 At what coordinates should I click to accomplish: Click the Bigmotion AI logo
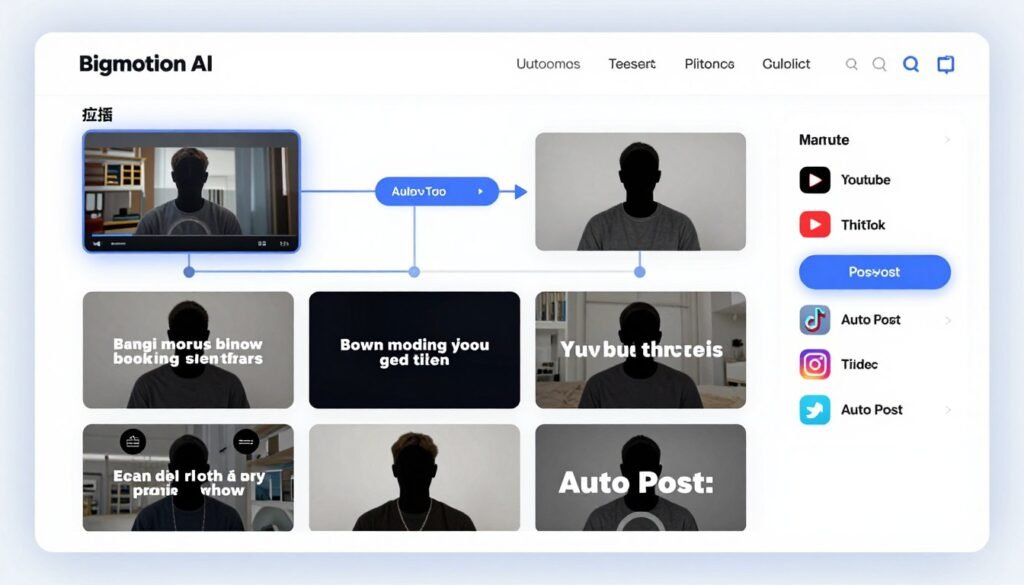click(146, 64)
